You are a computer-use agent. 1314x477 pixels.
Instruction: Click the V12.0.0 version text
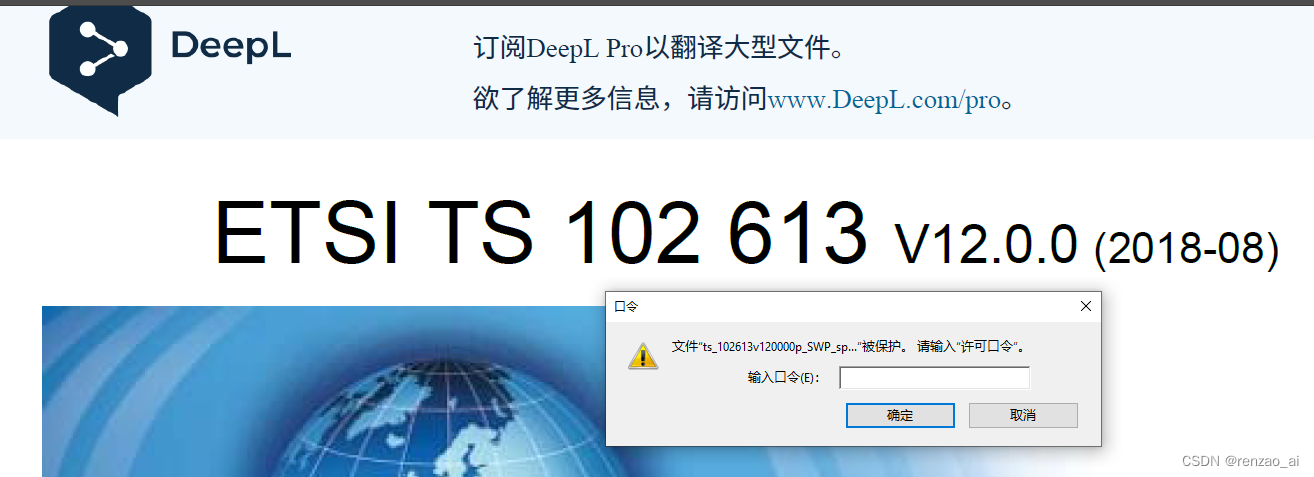pos(986,243)
